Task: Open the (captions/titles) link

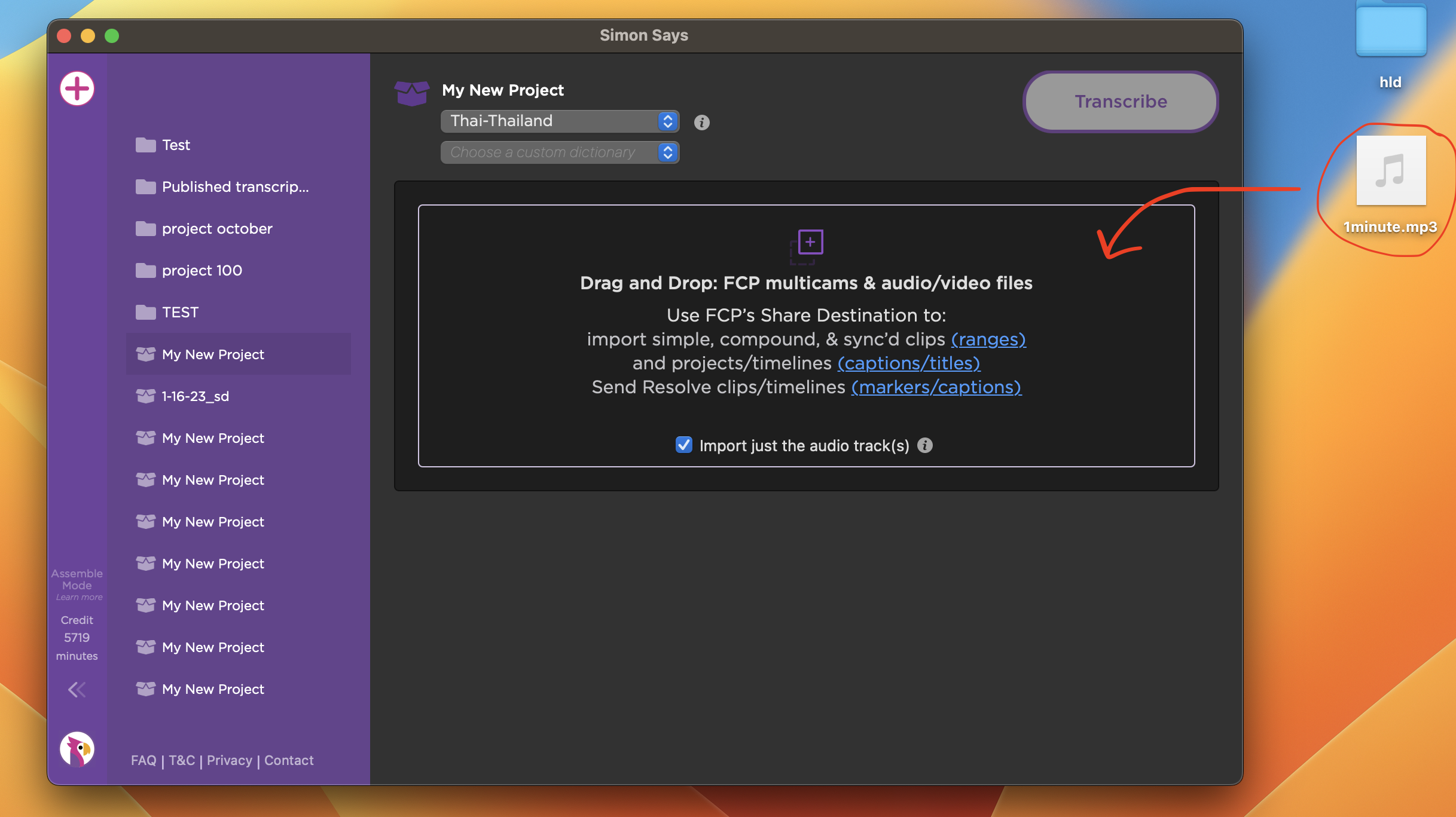Action: click(x=909, y=363)
